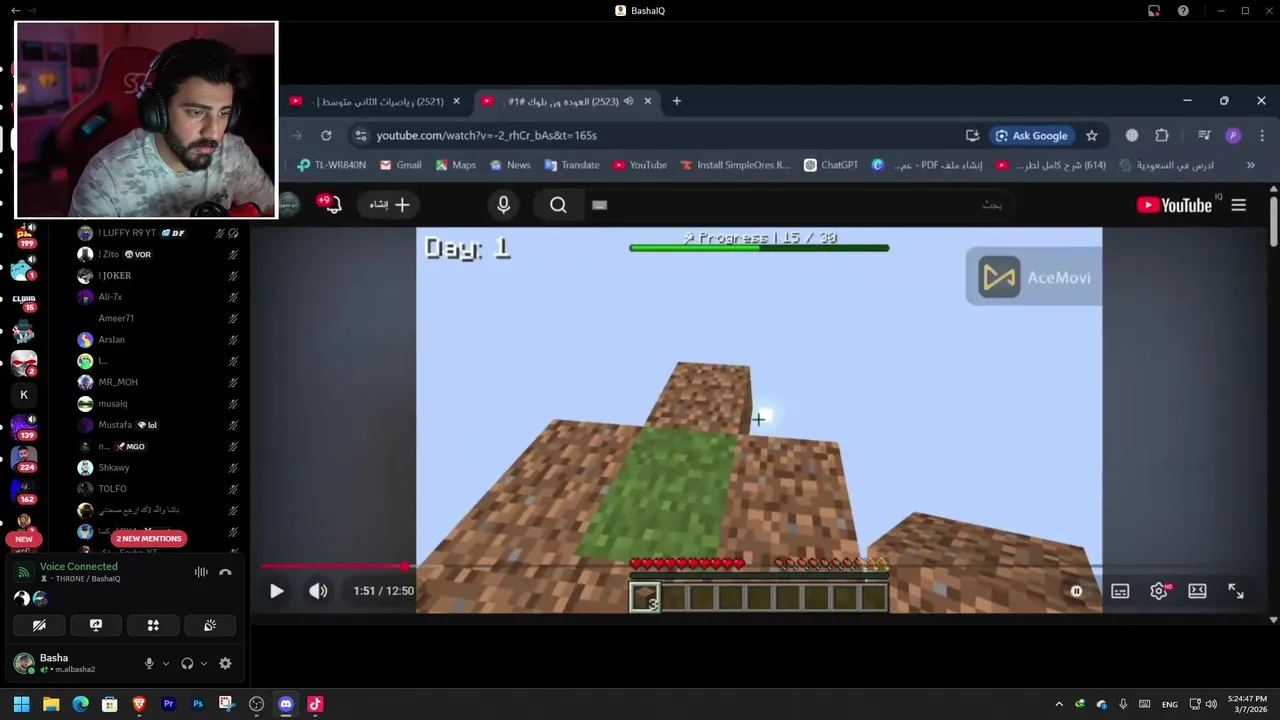The width and height of the screenshot is (1280, 720).
Task: Enter fullscreen on the YouTube player
Action: point(1236,591)
